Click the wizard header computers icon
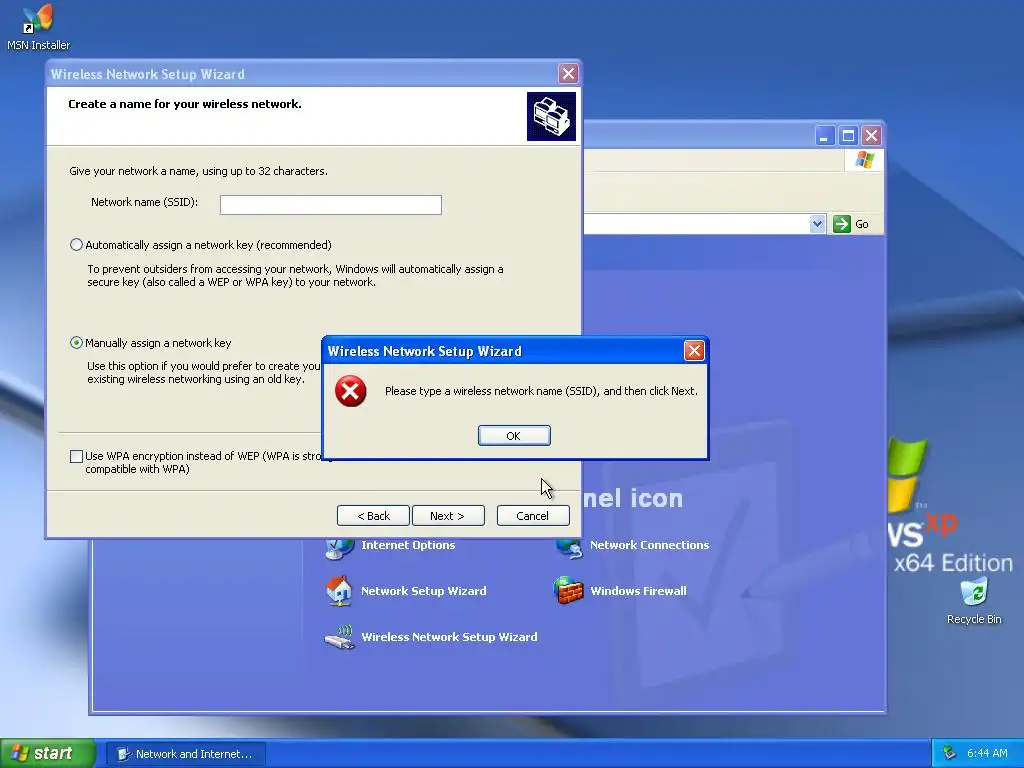Image resolution: width=1024 pixels, height=768 pixels. coord(551,116)
